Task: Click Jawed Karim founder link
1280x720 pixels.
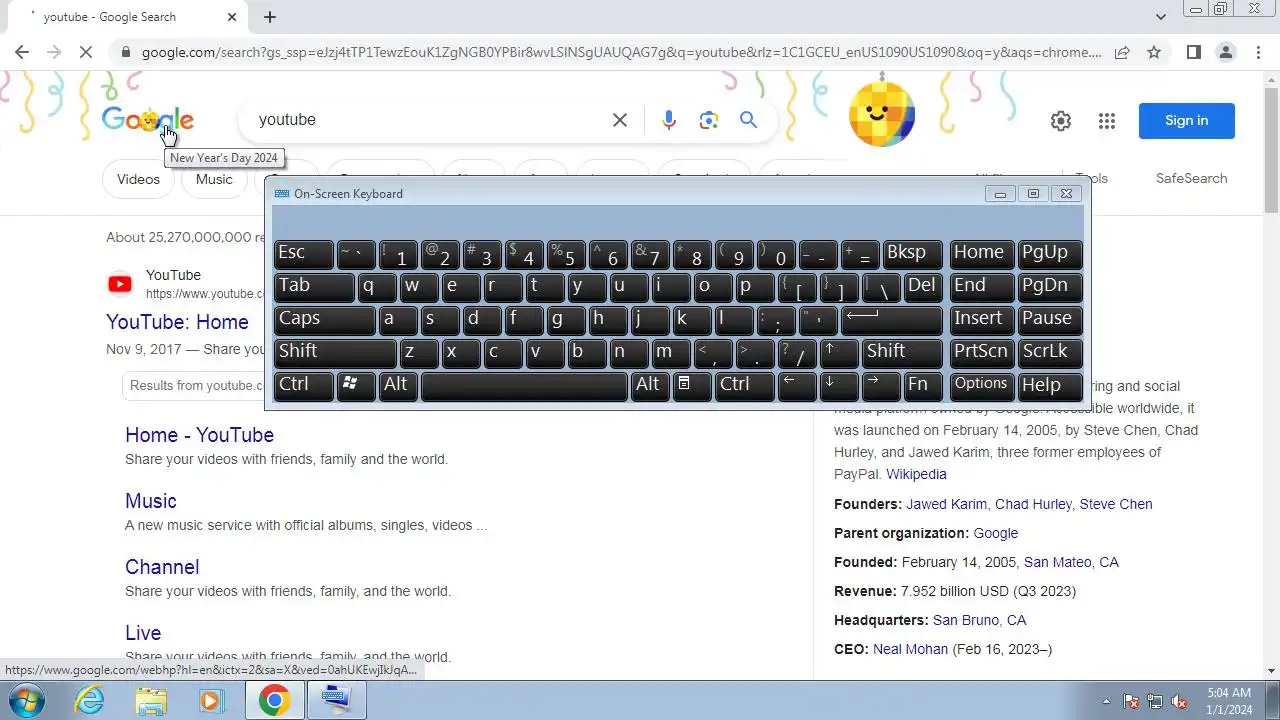Action: [x=946, y=505]
